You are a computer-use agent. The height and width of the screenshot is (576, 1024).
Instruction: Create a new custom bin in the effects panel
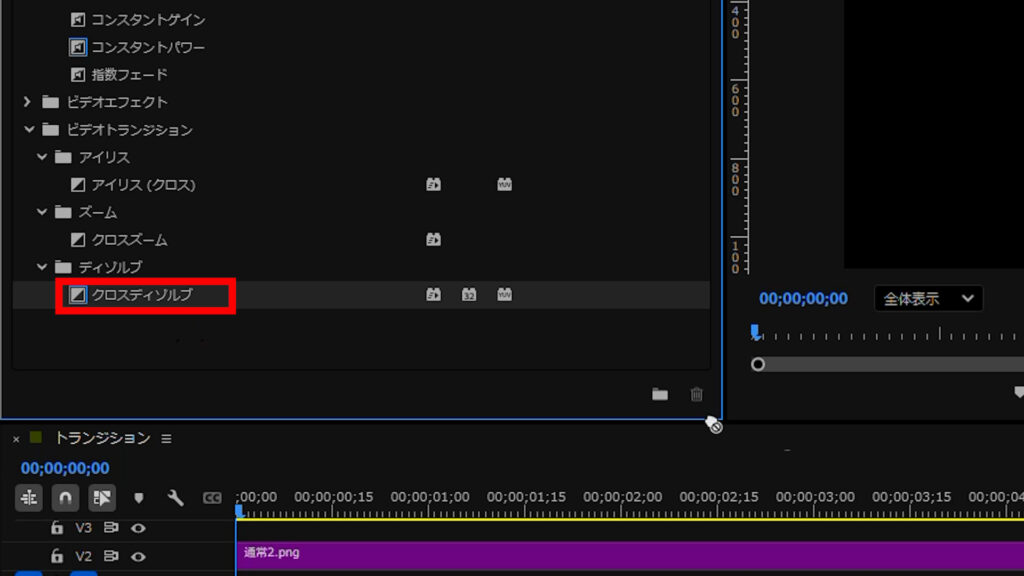pyautogui.click(x=660, y=394)
